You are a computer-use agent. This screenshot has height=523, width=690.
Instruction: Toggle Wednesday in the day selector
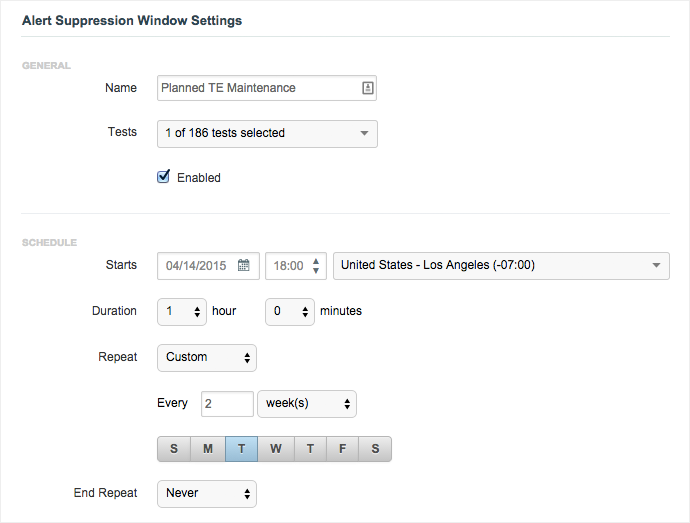coord(275,449)
